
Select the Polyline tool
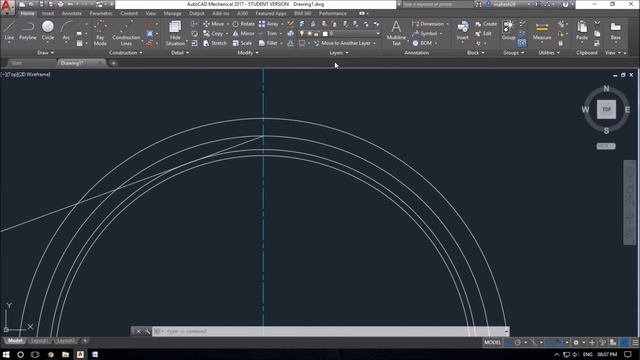pos(28,31)
